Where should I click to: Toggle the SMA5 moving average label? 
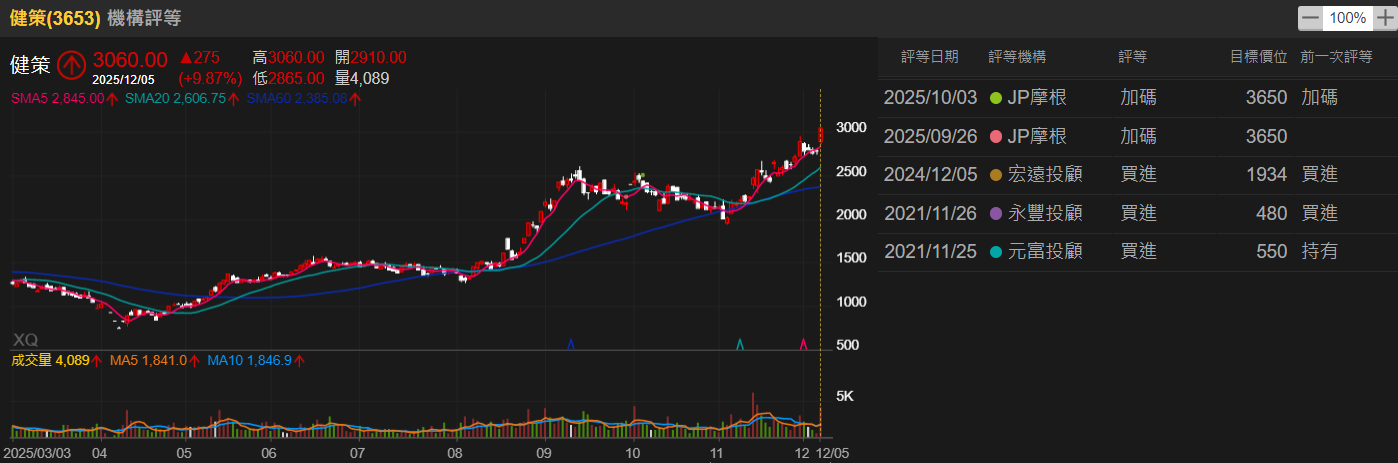[x=58, y=98]
